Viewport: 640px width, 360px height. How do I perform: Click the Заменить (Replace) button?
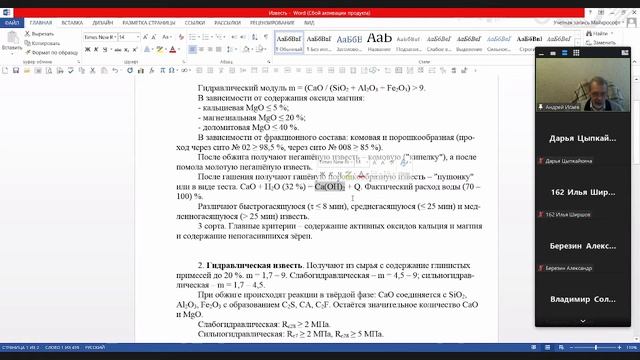point(600,42)
